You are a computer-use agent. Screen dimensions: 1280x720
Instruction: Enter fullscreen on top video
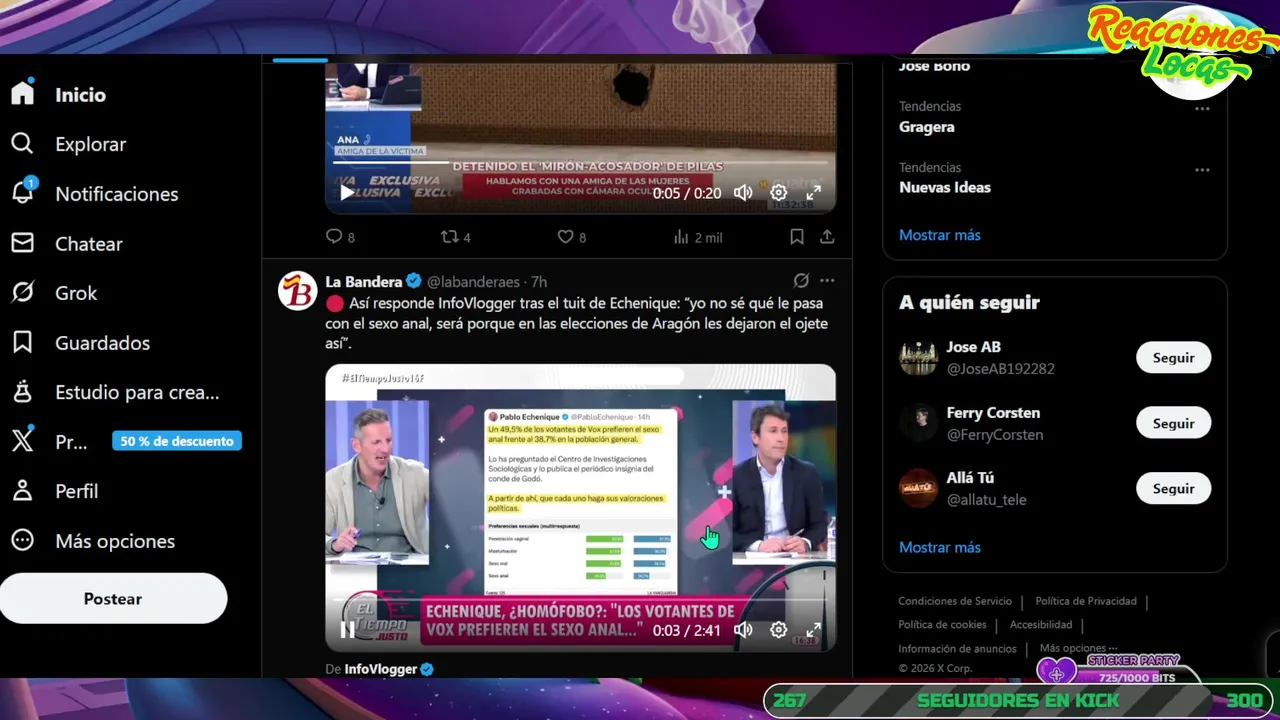(814, 193)
